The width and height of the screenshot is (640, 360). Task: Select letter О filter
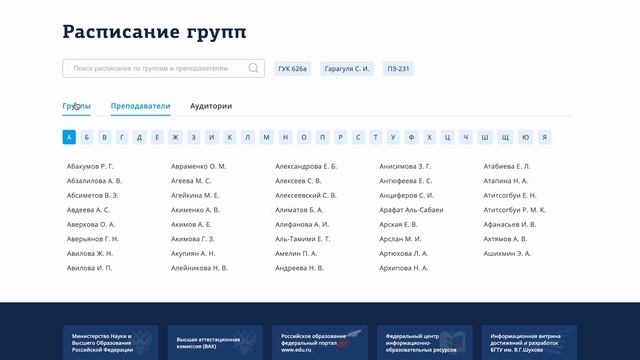click(x=304, y=137)
